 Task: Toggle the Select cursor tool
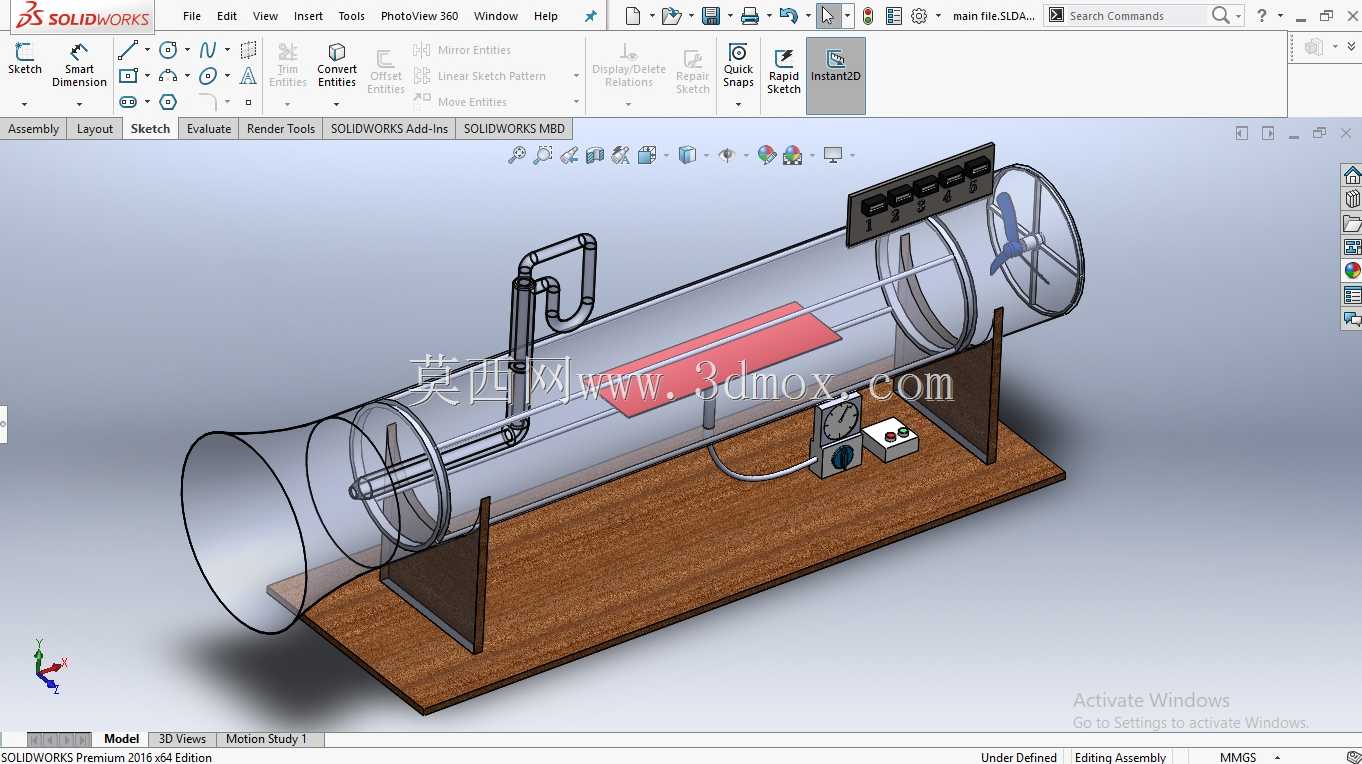[x=828, y=16]
